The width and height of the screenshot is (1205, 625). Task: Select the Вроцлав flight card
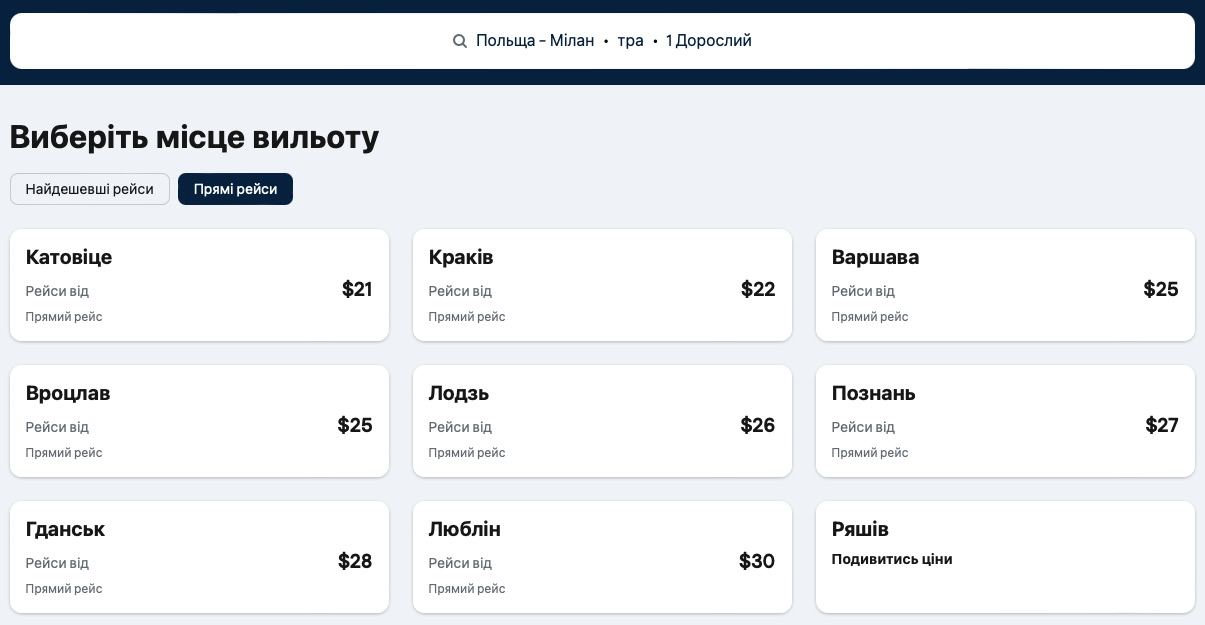199,421
